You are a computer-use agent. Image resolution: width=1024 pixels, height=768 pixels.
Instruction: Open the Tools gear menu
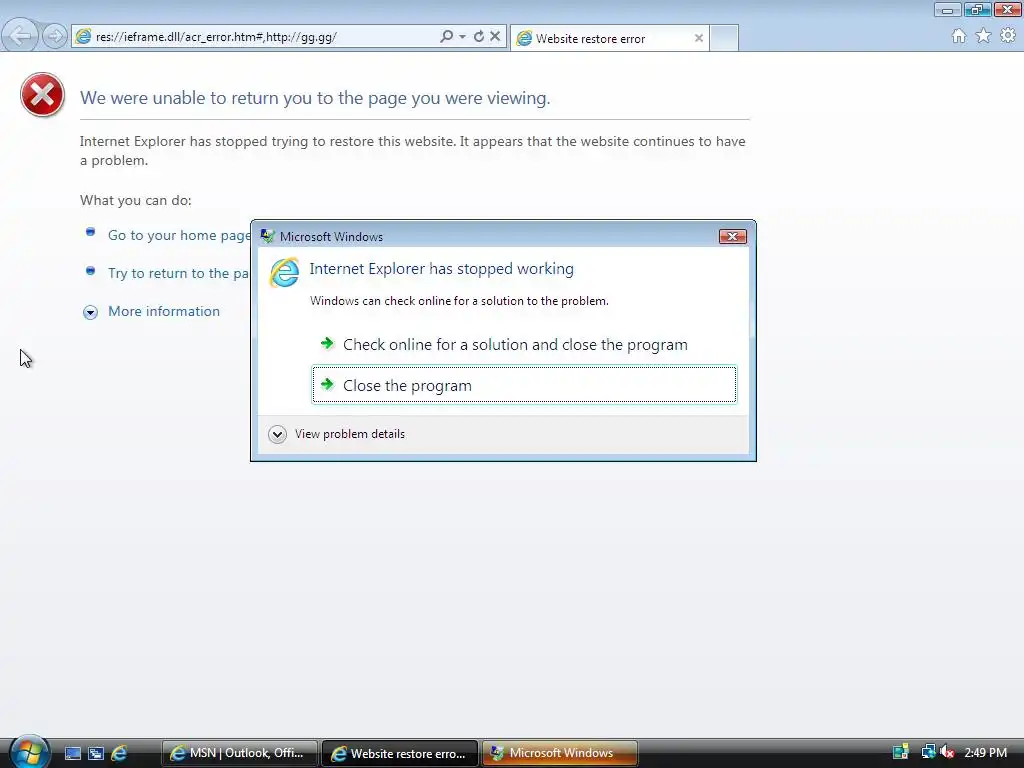(1008, 36)
